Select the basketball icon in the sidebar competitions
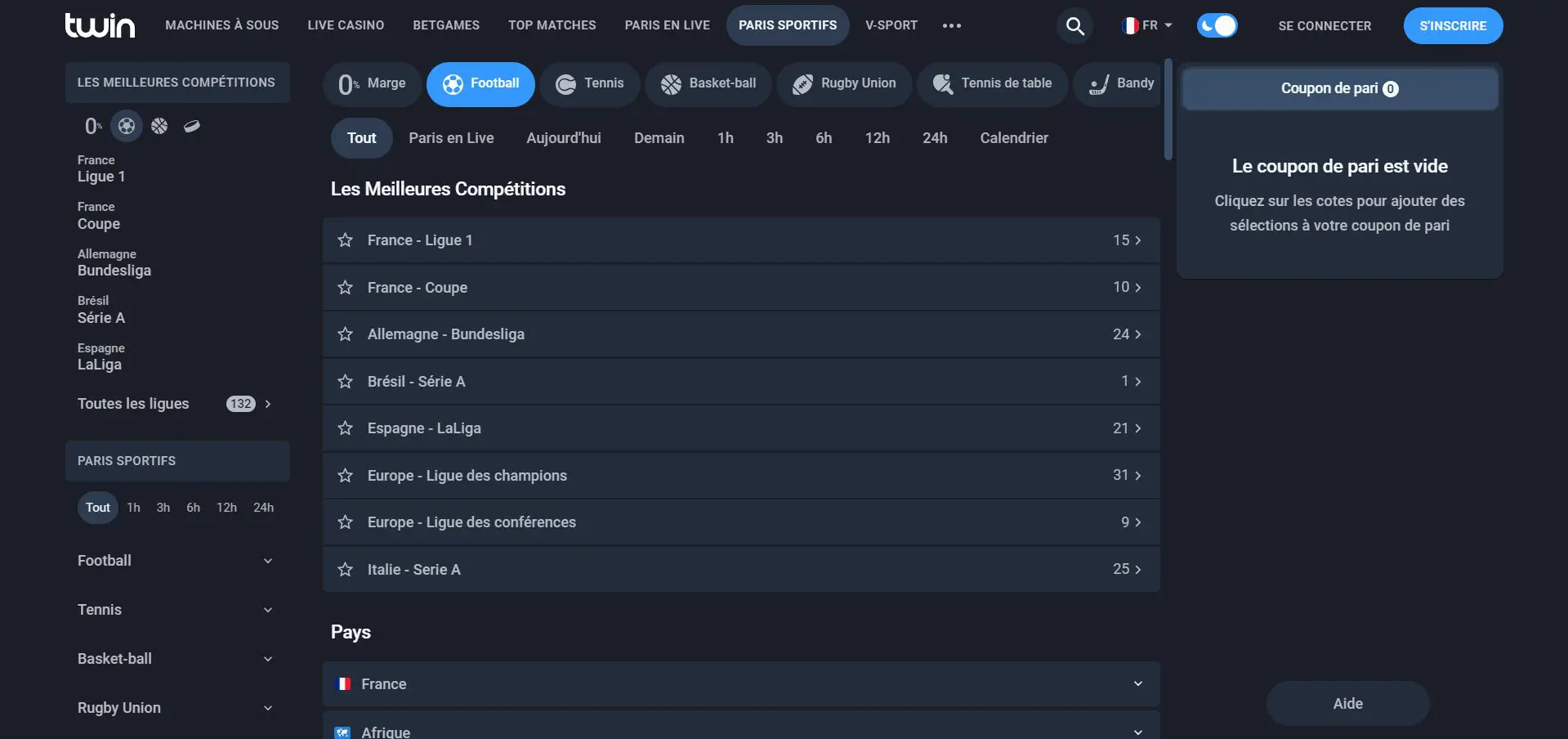The image size is (1568, 739). (x=159, y=126)
